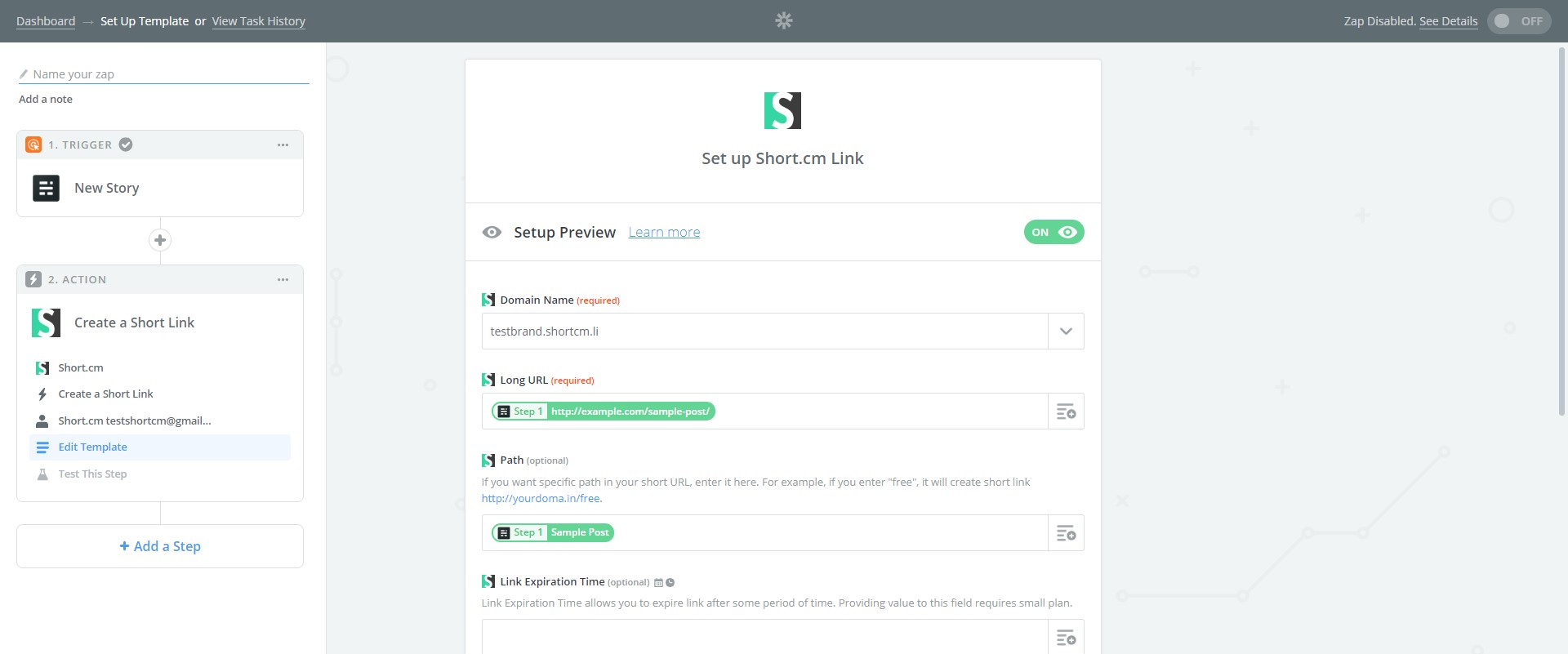The height and width of the screenshot is (654, 1568).
Task: Select Edit Template in action step
Action: click(x=92, y=447)
